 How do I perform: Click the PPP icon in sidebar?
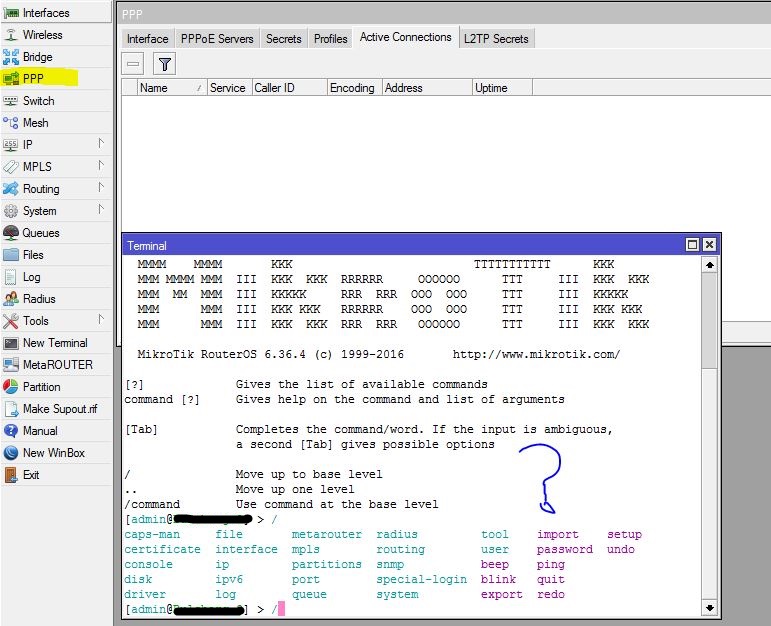[11, 79]
